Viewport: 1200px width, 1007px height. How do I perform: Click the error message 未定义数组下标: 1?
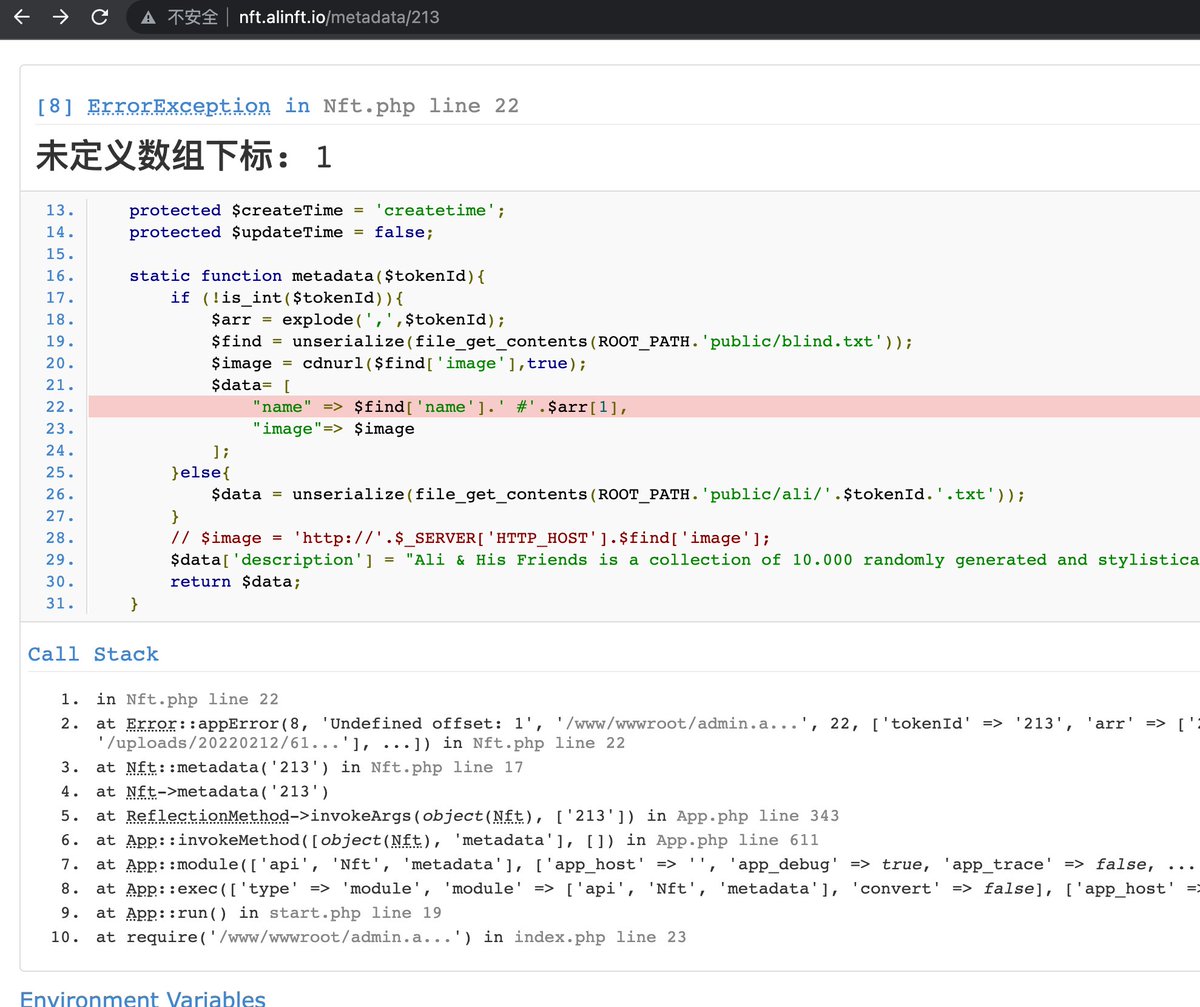(183, 157)
